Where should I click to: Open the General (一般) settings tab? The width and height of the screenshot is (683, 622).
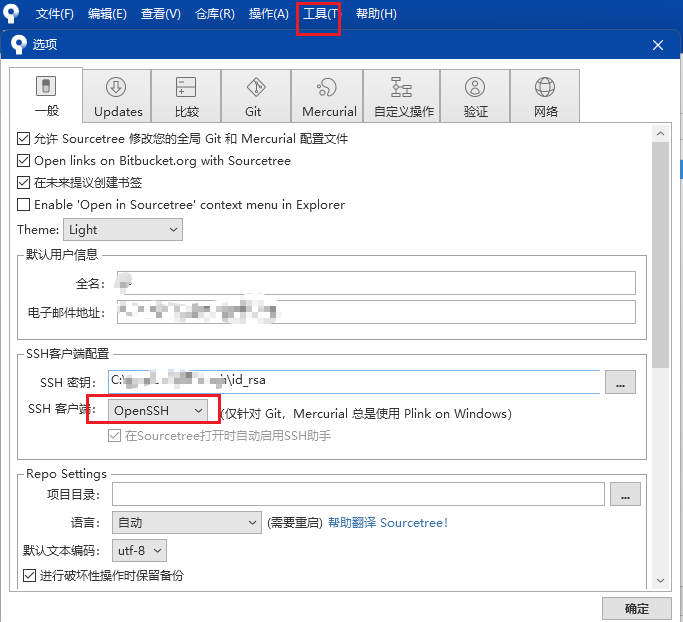pyautogui.click(x=46, y=95)
